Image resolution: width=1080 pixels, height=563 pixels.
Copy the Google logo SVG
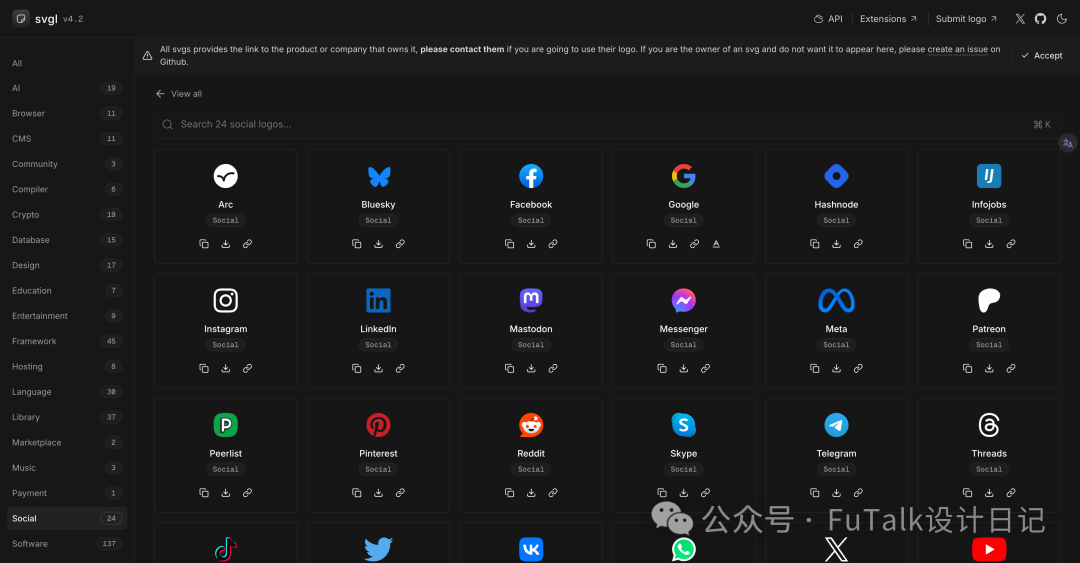point(651,244)
